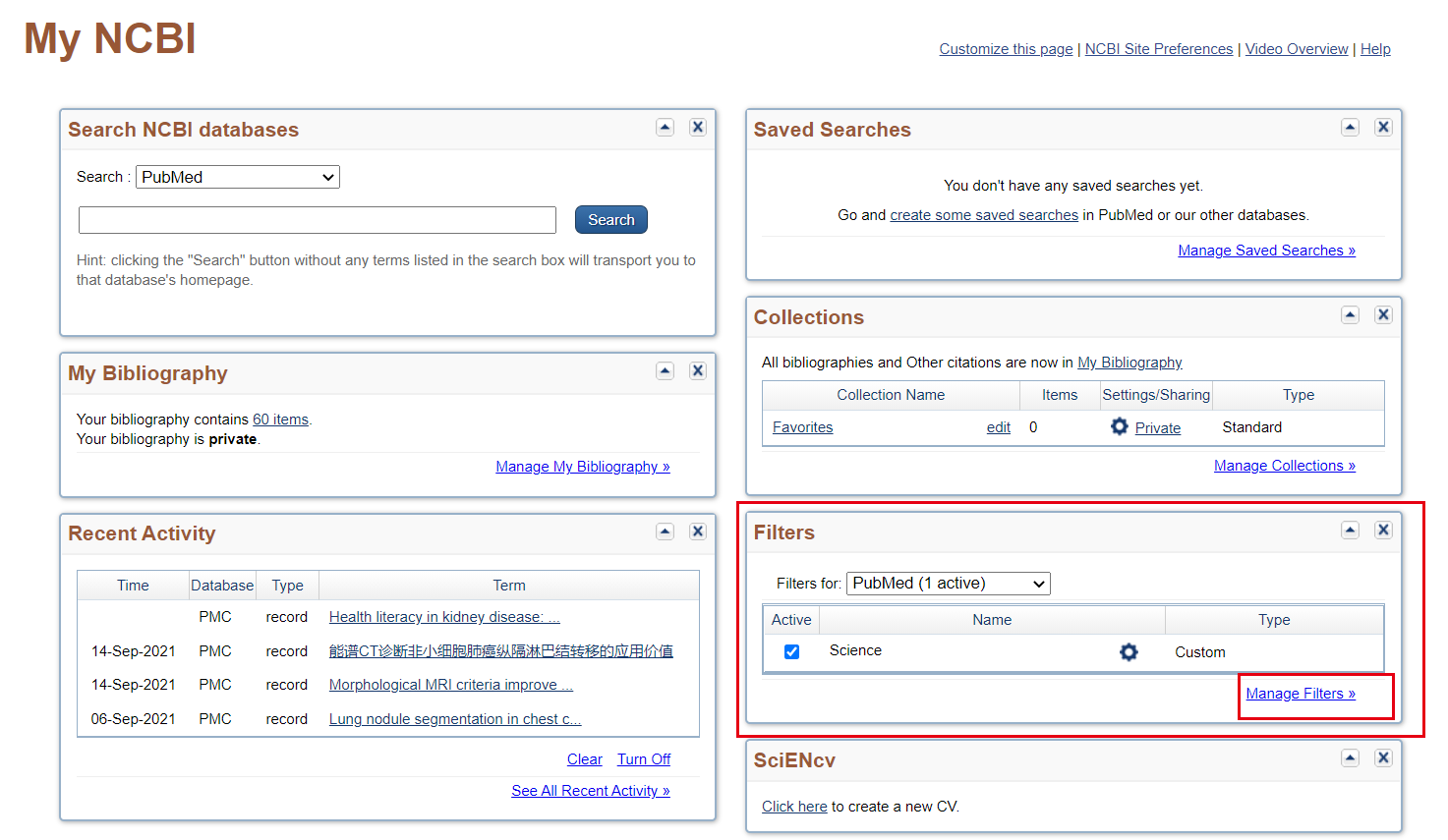This screenshot has width=1448, height=840.
Task: Open the Filters for PubMed dropdown
Action: (948, 583)
